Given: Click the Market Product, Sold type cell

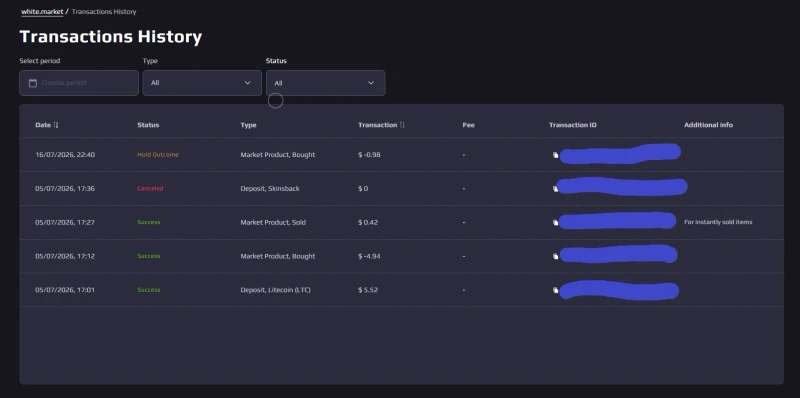Looking at the screenshot, I should pyautogui.click(x=273, y=222).
